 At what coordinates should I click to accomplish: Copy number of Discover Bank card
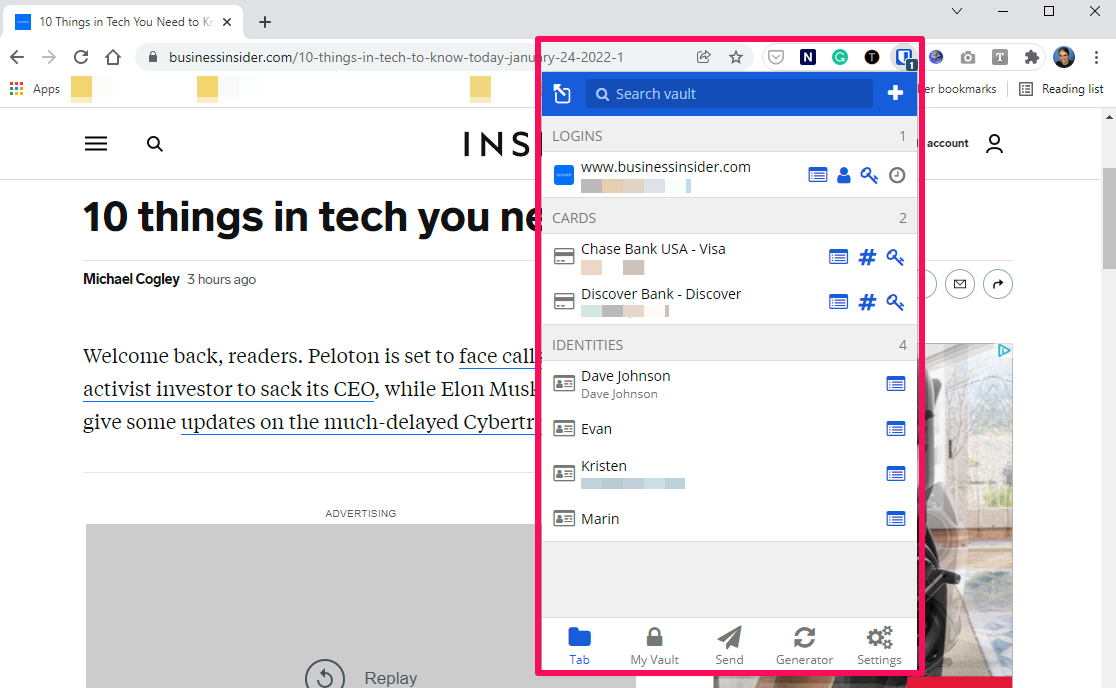[x=867, y=302]
